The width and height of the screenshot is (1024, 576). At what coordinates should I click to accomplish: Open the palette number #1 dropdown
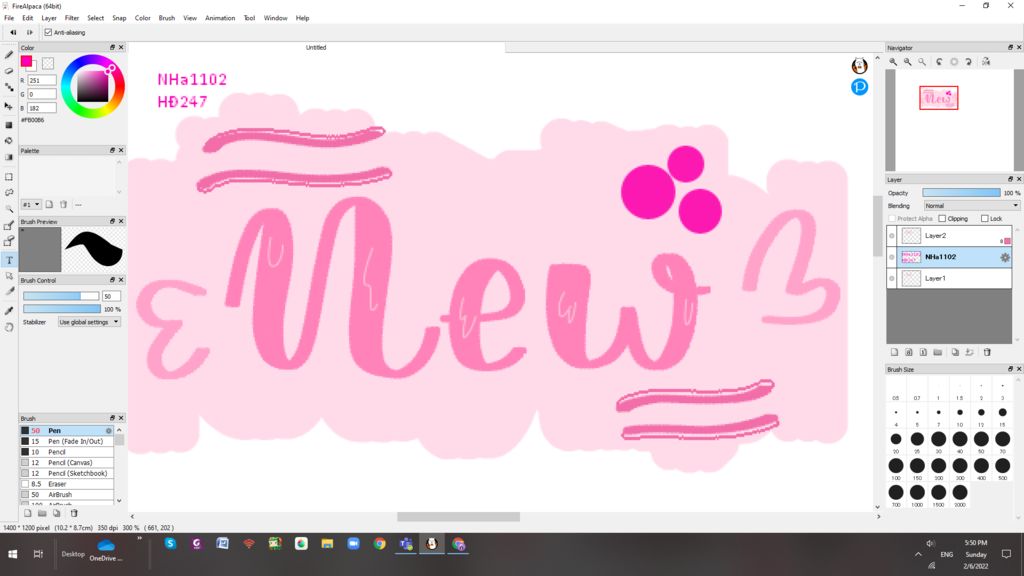pyautogui.click(x=31, y=204)
